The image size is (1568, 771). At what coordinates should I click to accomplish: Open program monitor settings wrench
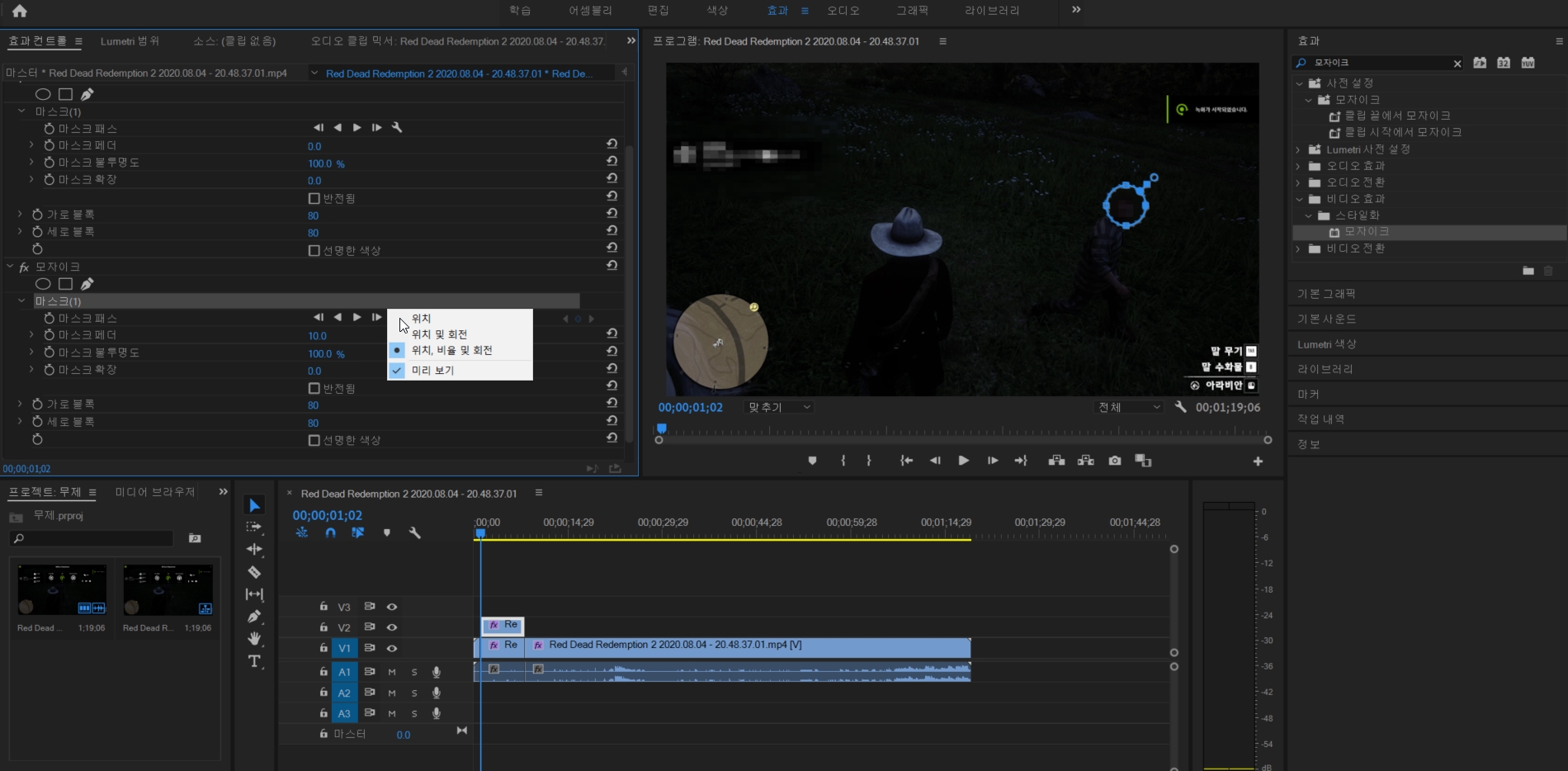point(1181,407)
